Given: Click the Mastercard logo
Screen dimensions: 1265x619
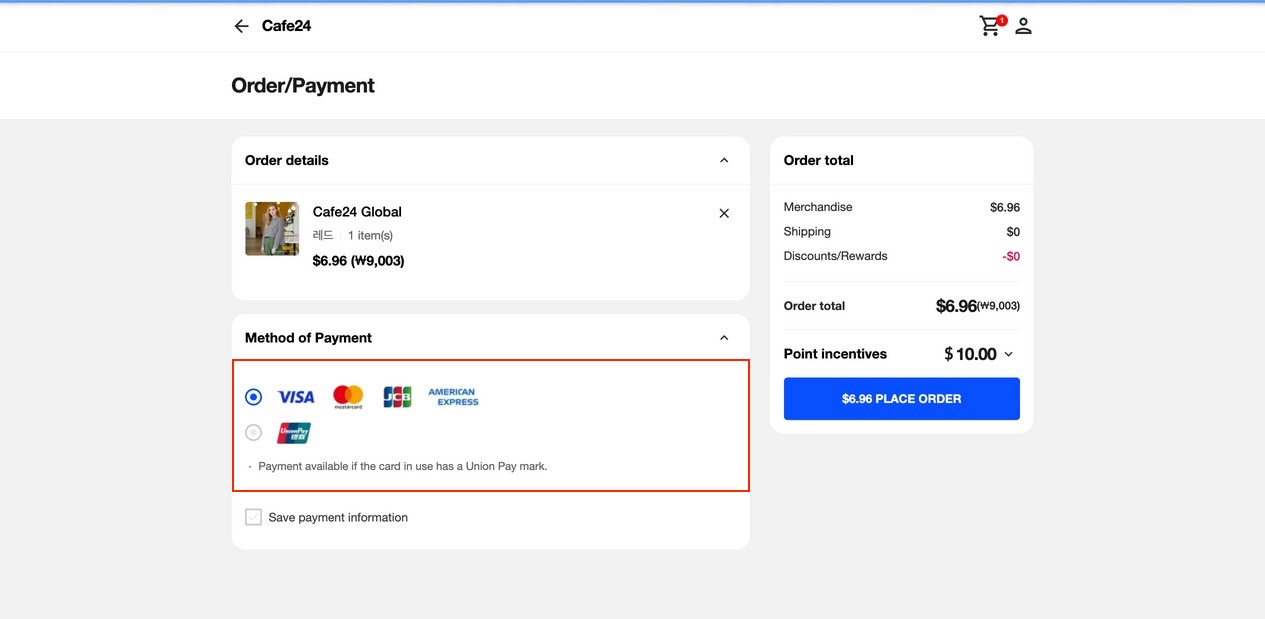Looking at the screenshot, I should point(348,397).
